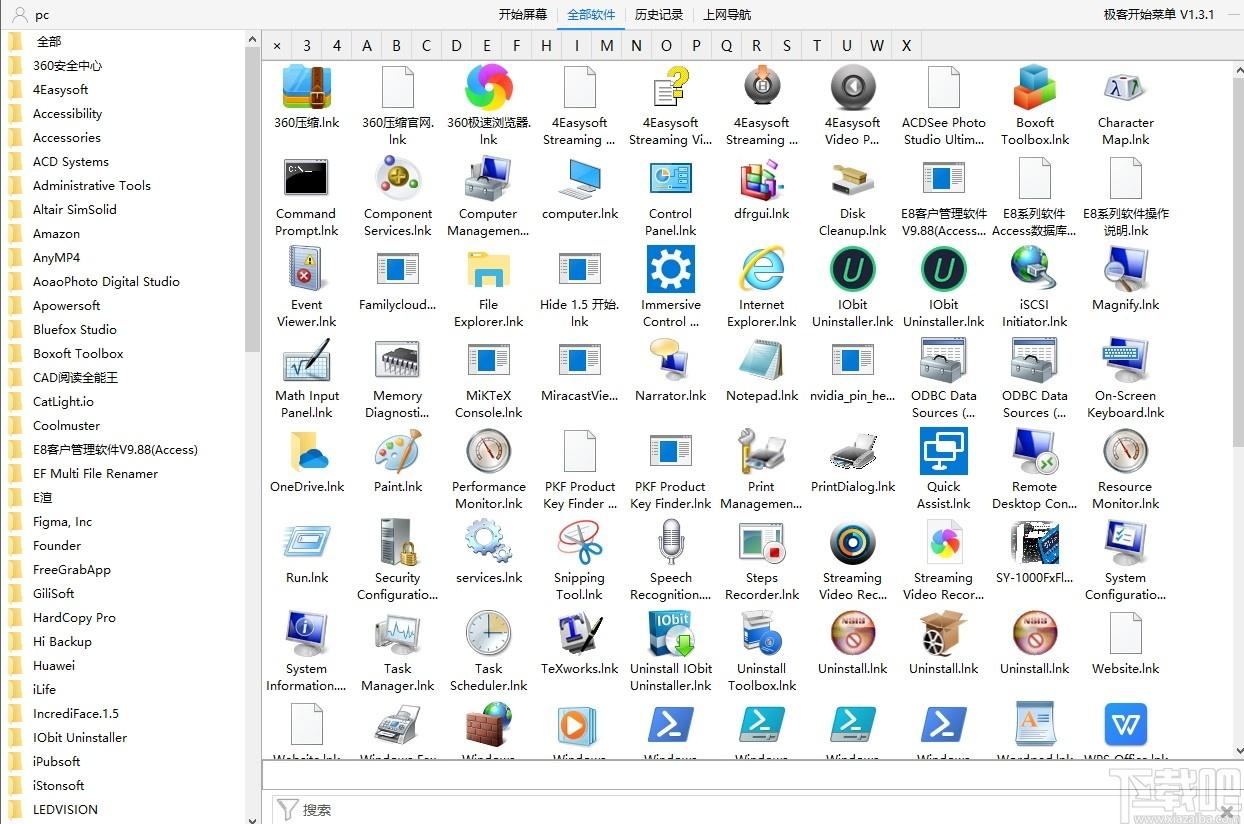Open Internet Explorer shortcut

pyautogui.click(x=761, y=269)
